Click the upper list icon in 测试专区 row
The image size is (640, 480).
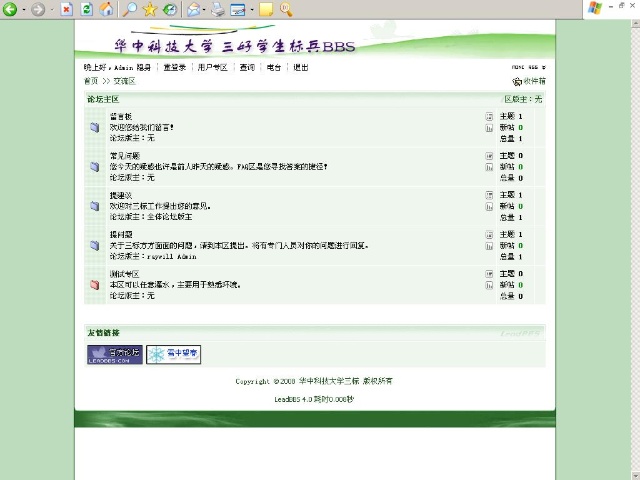pyautogui.click(x=489, y=274)
